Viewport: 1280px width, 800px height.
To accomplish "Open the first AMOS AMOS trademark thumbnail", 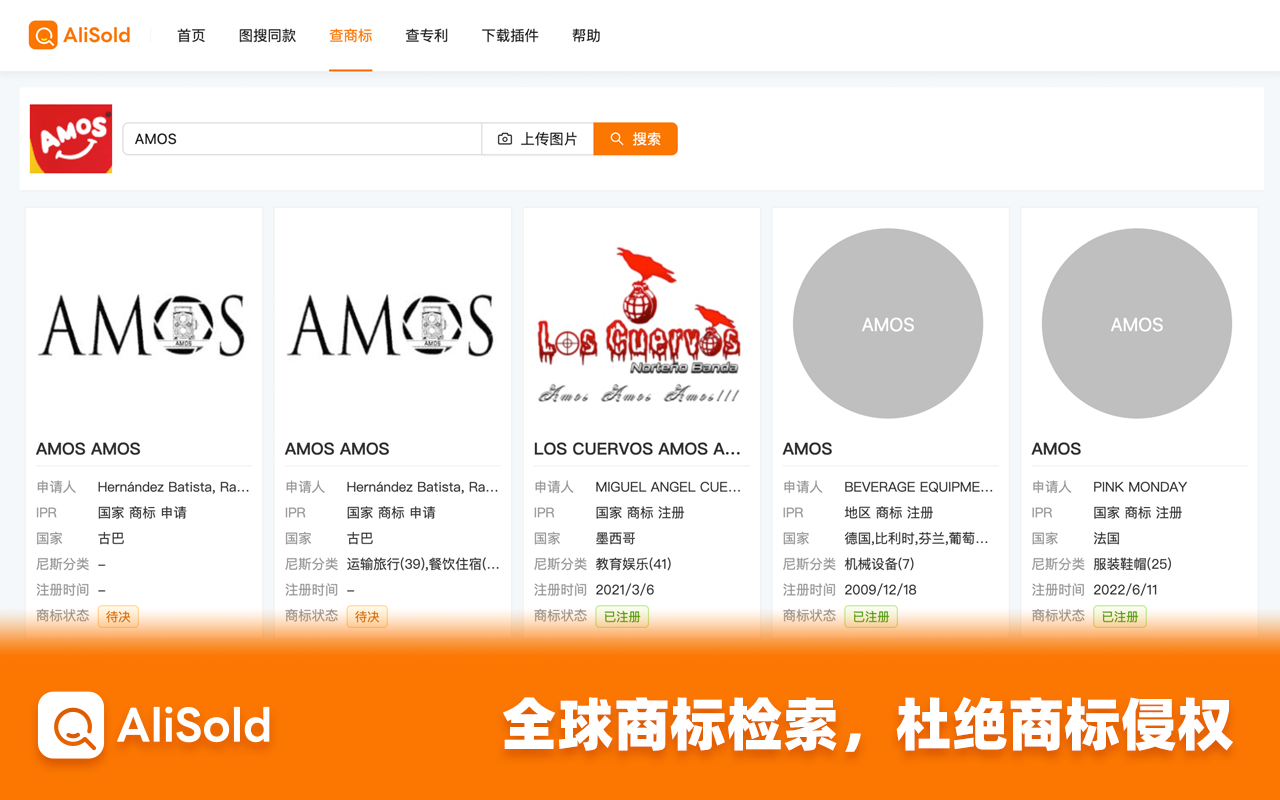I will [143, 323].
